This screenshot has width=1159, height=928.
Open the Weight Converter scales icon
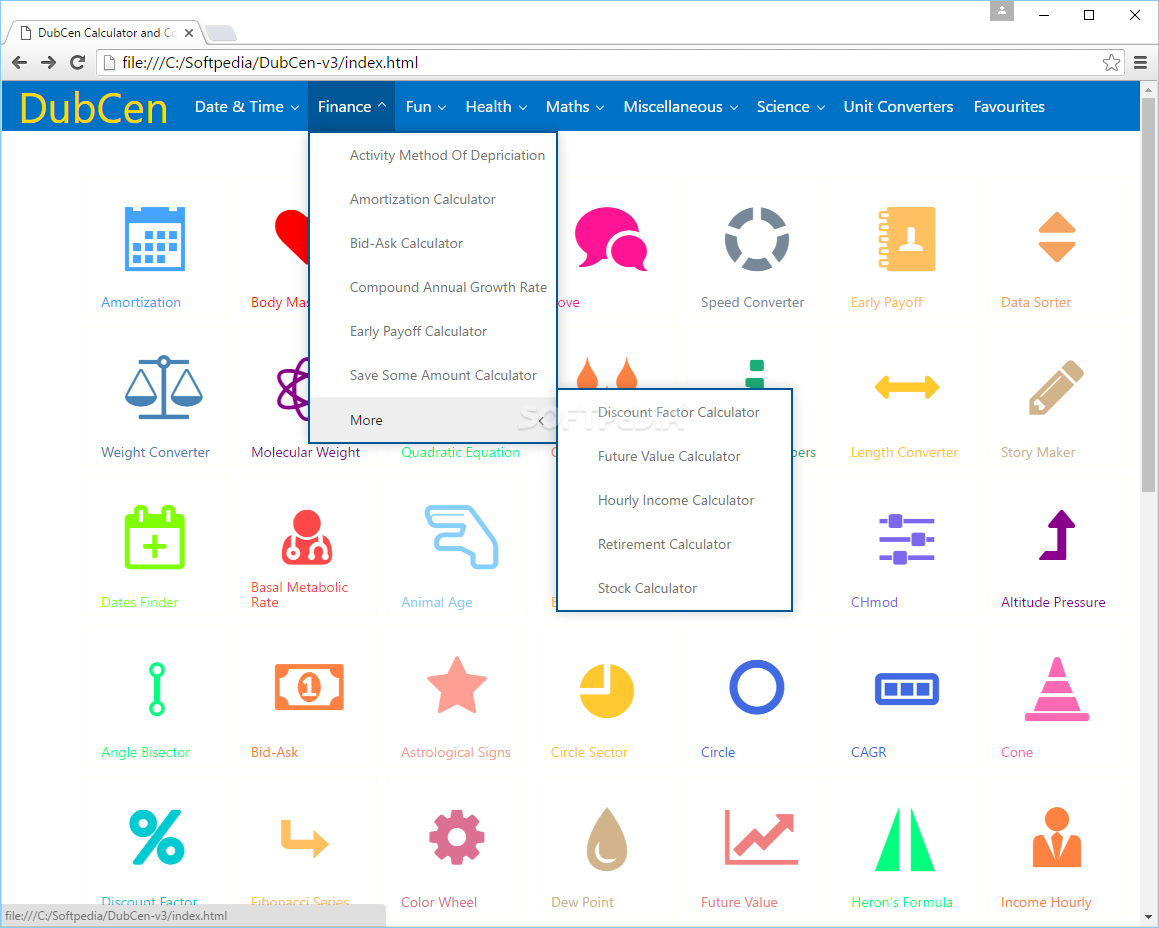pyautogui.click(x=163, y=387)
